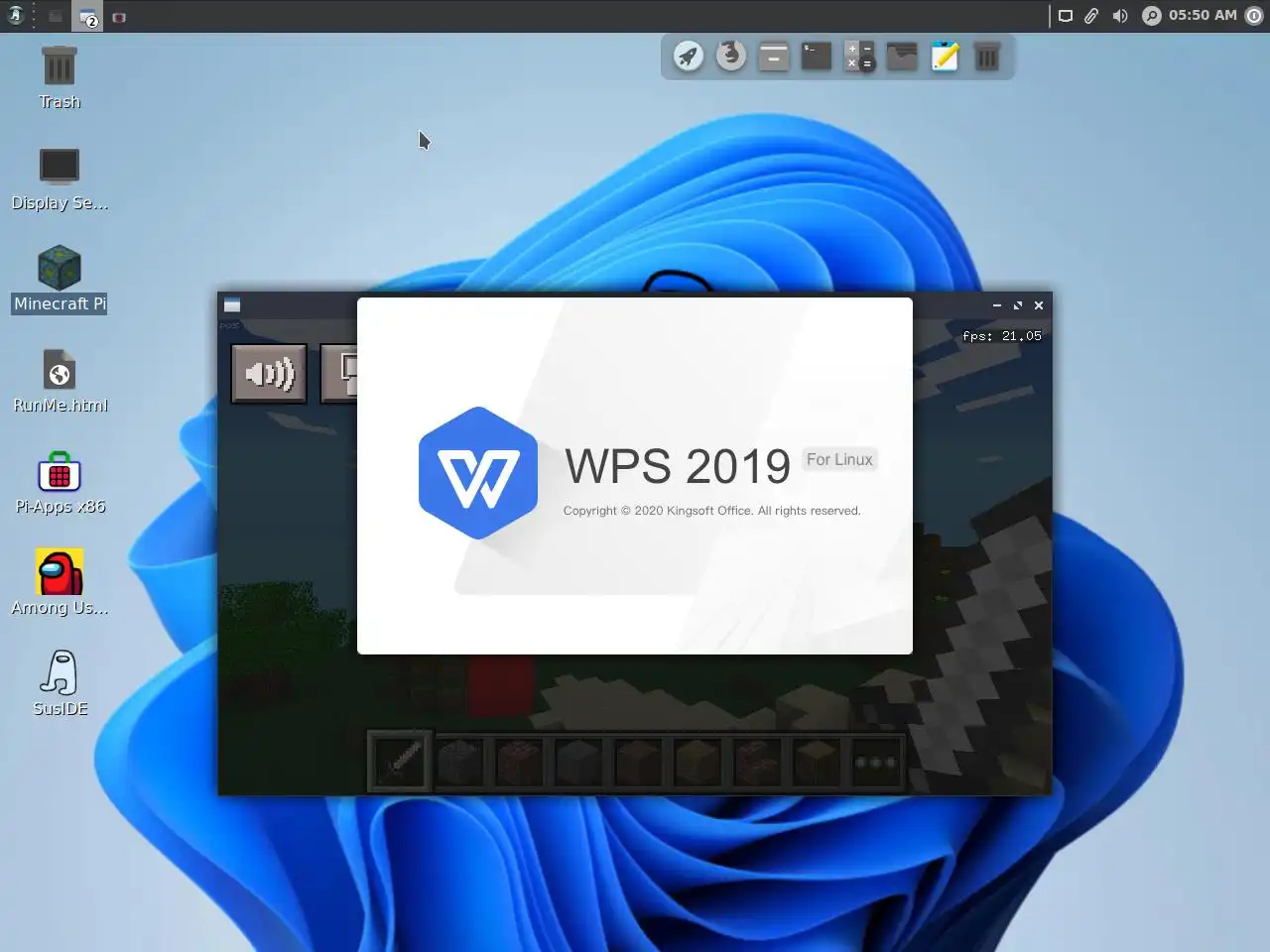
Task: Open the Minecraft window menu icon
Action: pos(232,305)
